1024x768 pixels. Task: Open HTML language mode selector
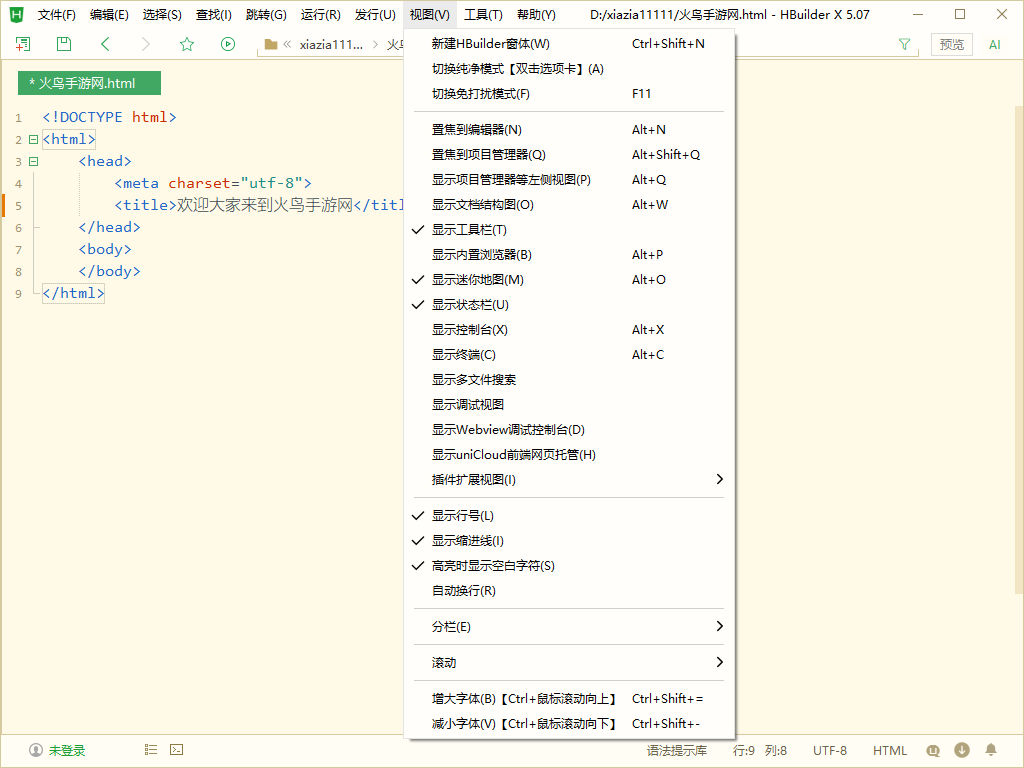[x=889, y=750]
